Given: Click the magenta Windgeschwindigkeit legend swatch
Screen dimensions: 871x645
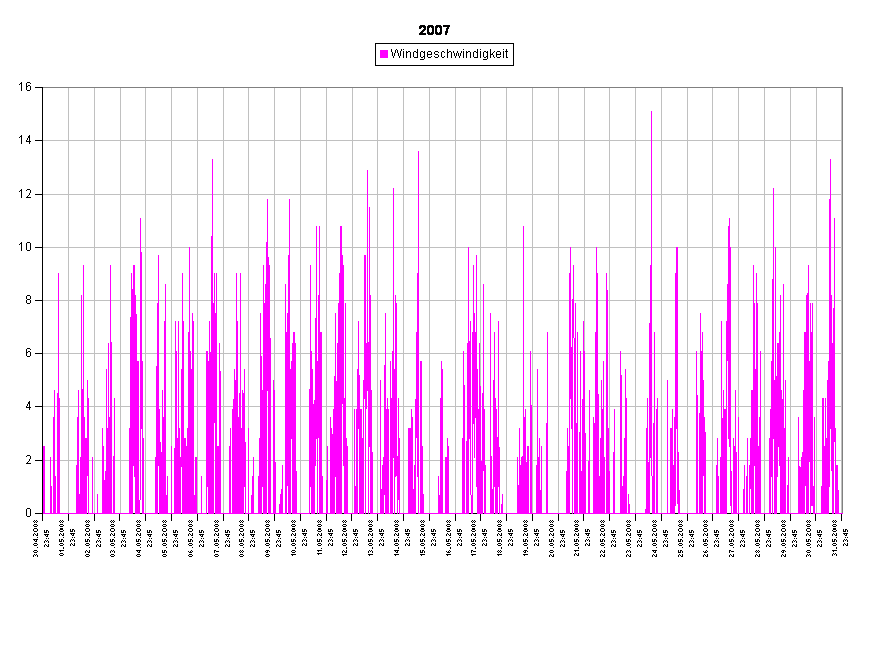Looking at the screenshot, I should pyautogui.click(x=384, y=54).
